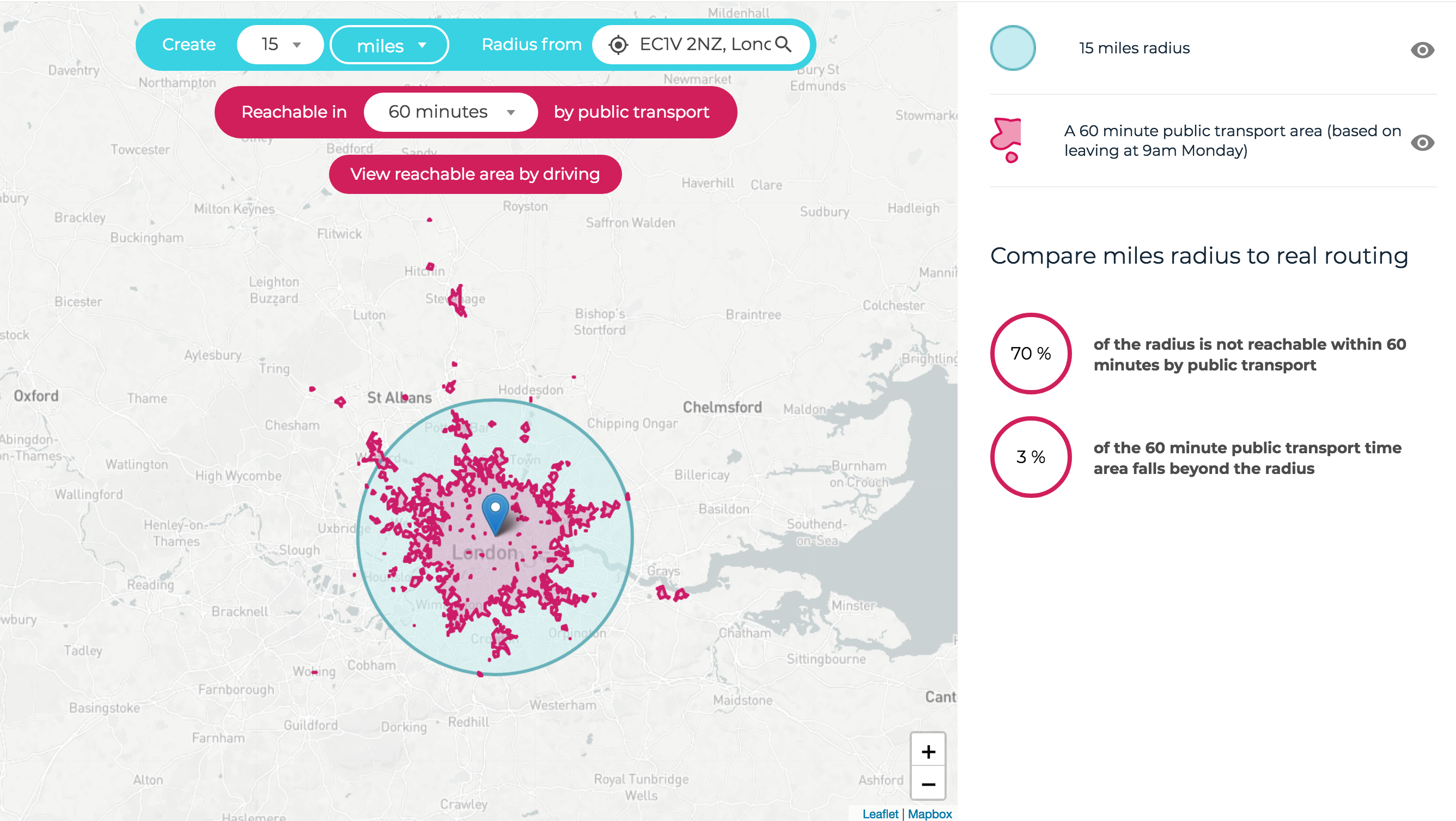This screenshot has width=1456, height=821.
Task: Click the map zoom in plus icon
Action: [929, 751]
